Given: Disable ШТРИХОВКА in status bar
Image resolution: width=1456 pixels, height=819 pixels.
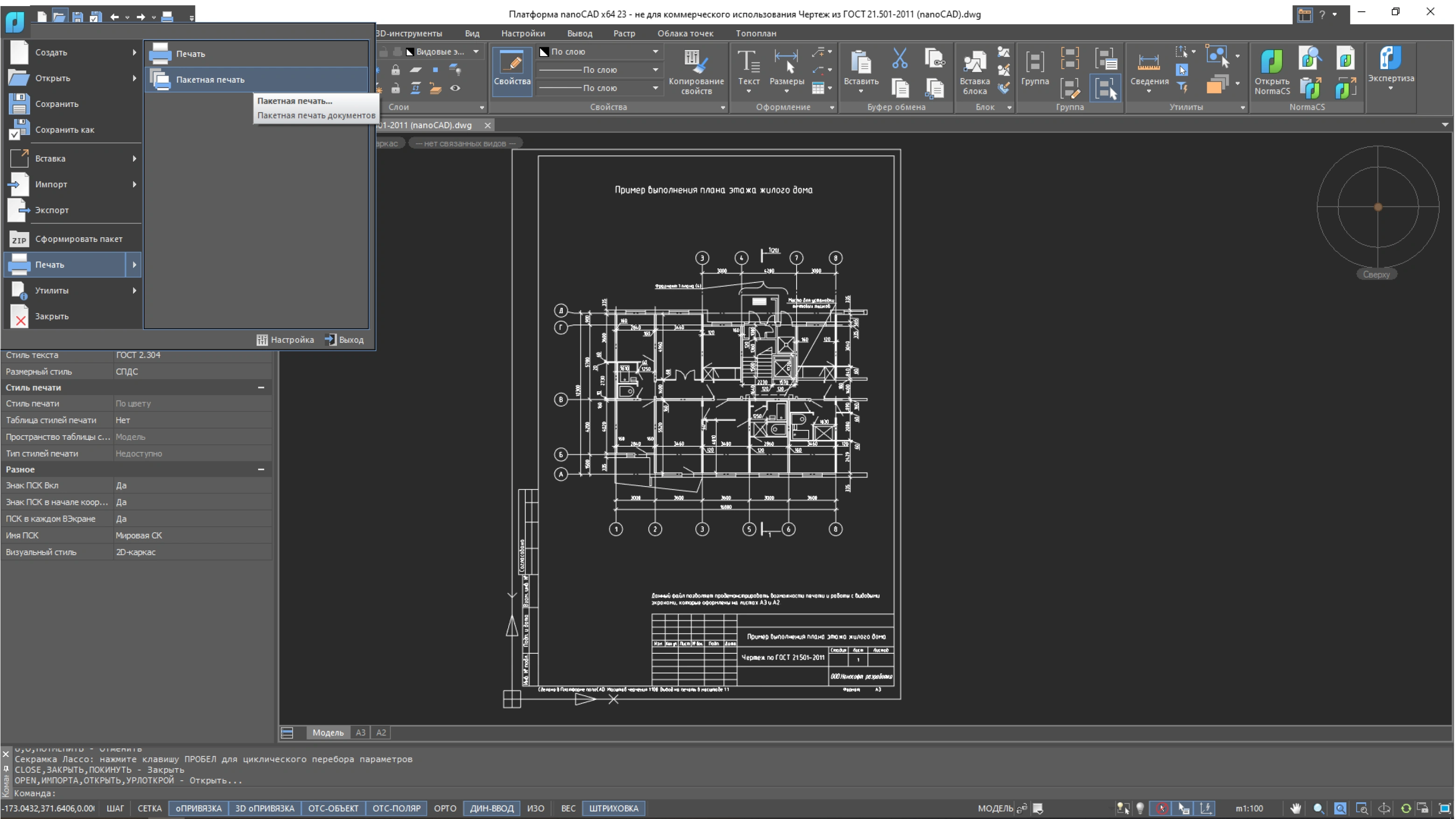Looking at the screenshot, I should tap(613, 808).
